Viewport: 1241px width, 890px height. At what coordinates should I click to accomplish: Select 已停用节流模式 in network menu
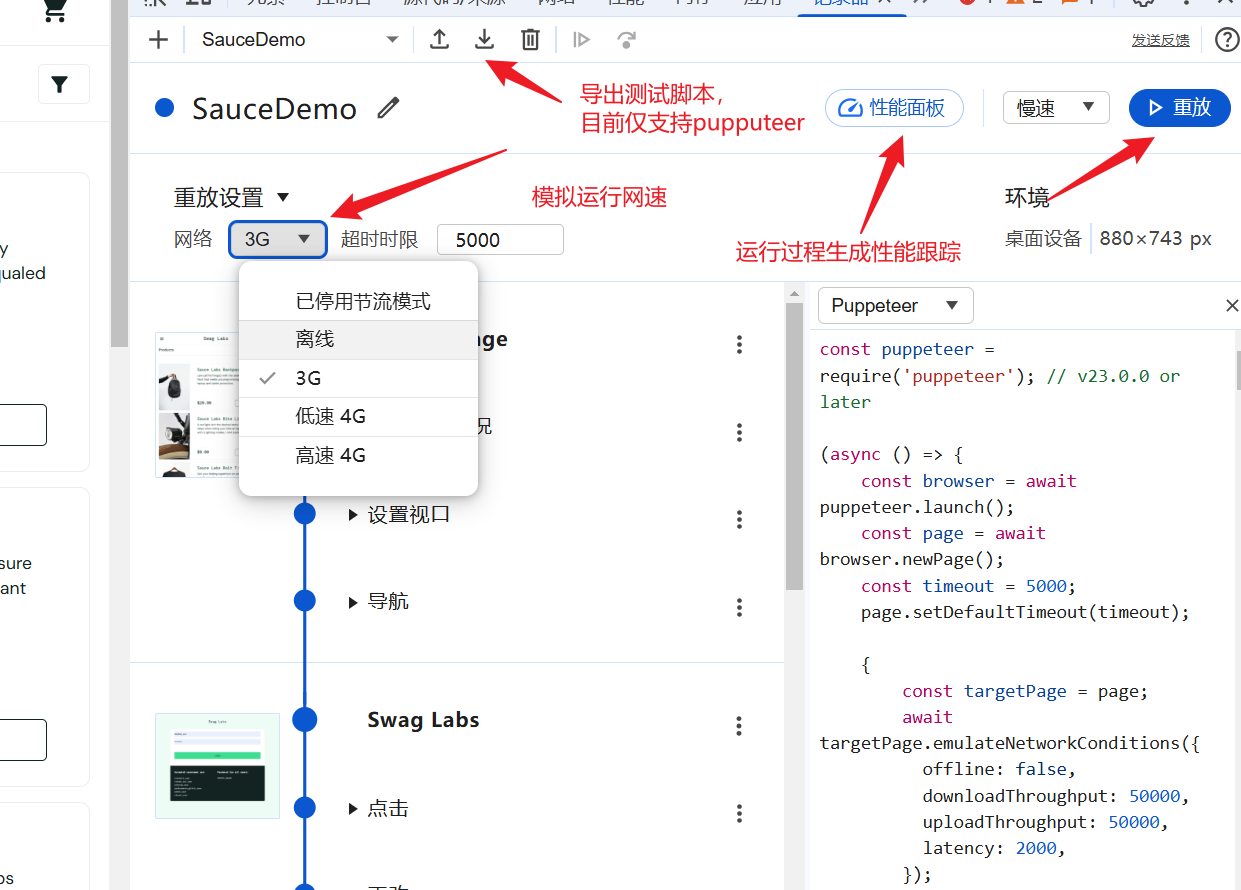[358, 301]
